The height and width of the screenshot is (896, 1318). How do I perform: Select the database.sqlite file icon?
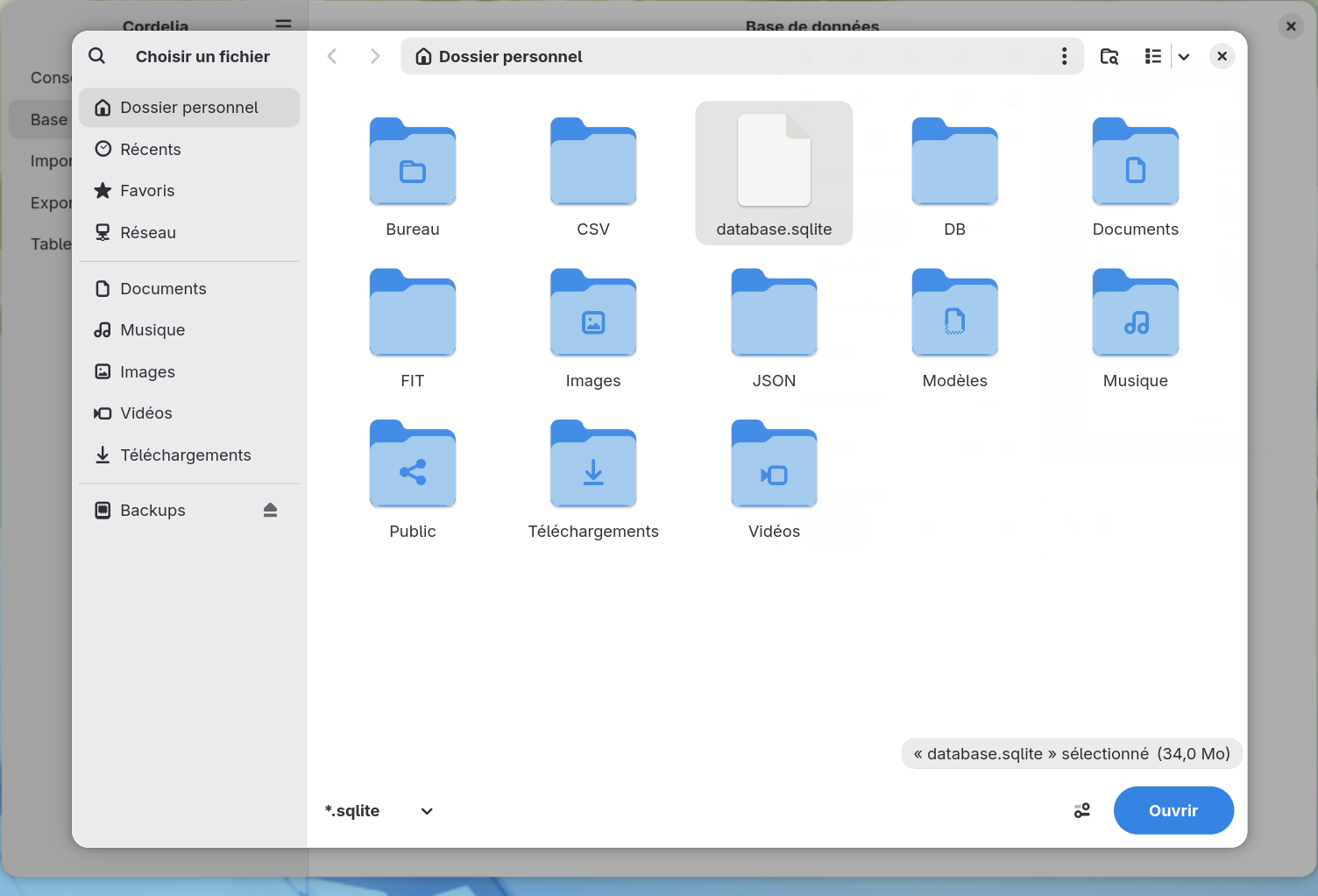point(774,160)
